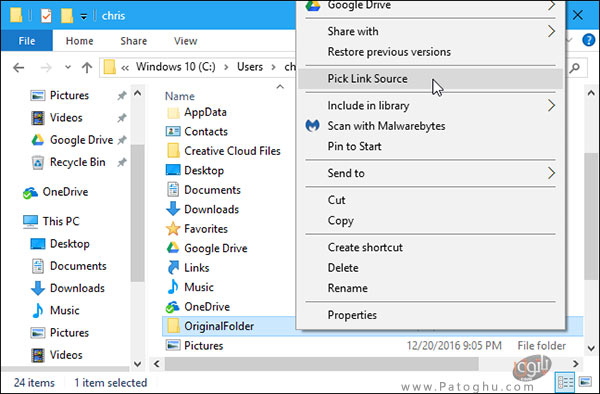Screen dimensions: 600x394
Task: Select Google Drive folder in file list
Action: [215, 248]
